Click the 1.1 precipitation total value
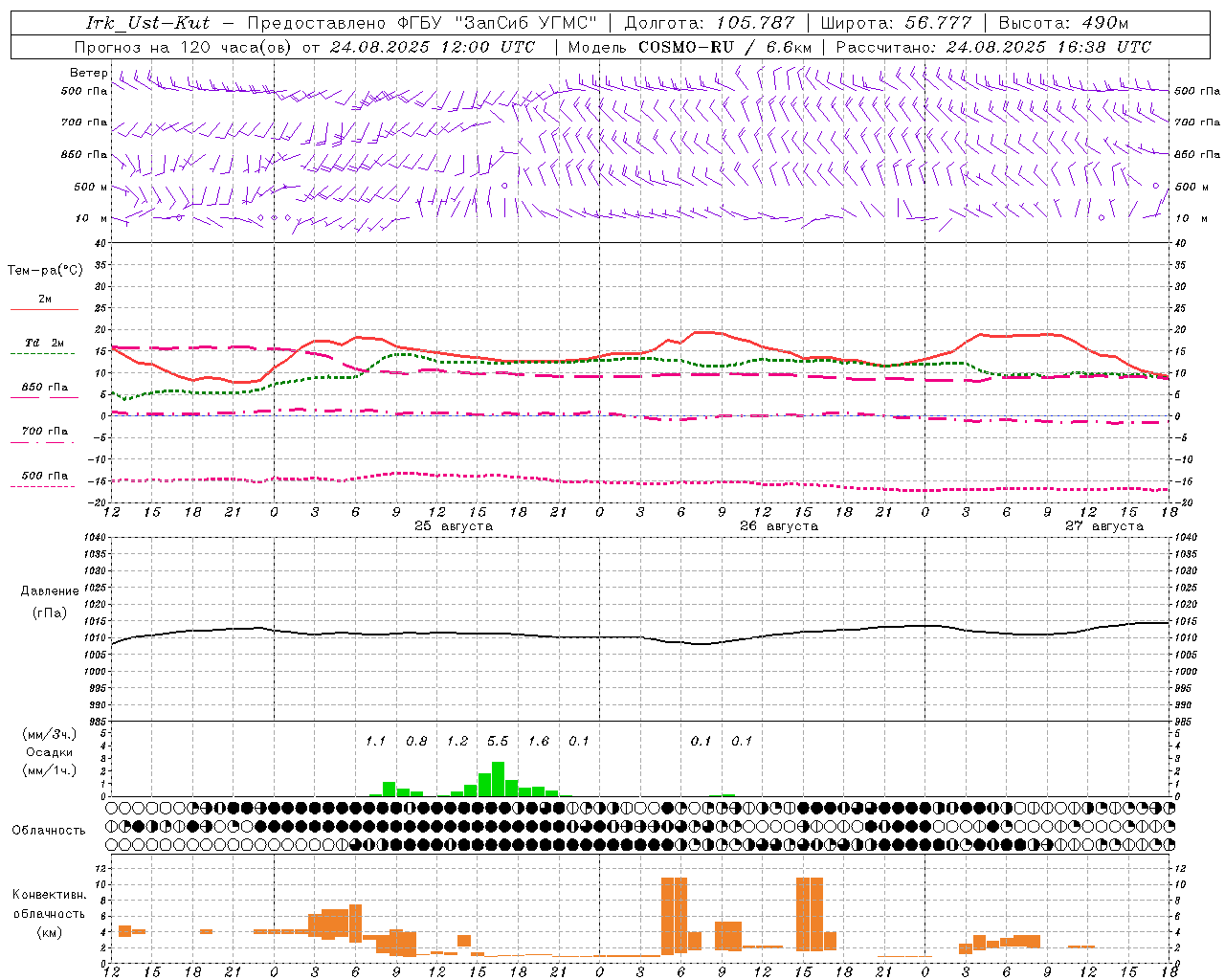Viewport: 1225px width, 980px height. point(375,742)
